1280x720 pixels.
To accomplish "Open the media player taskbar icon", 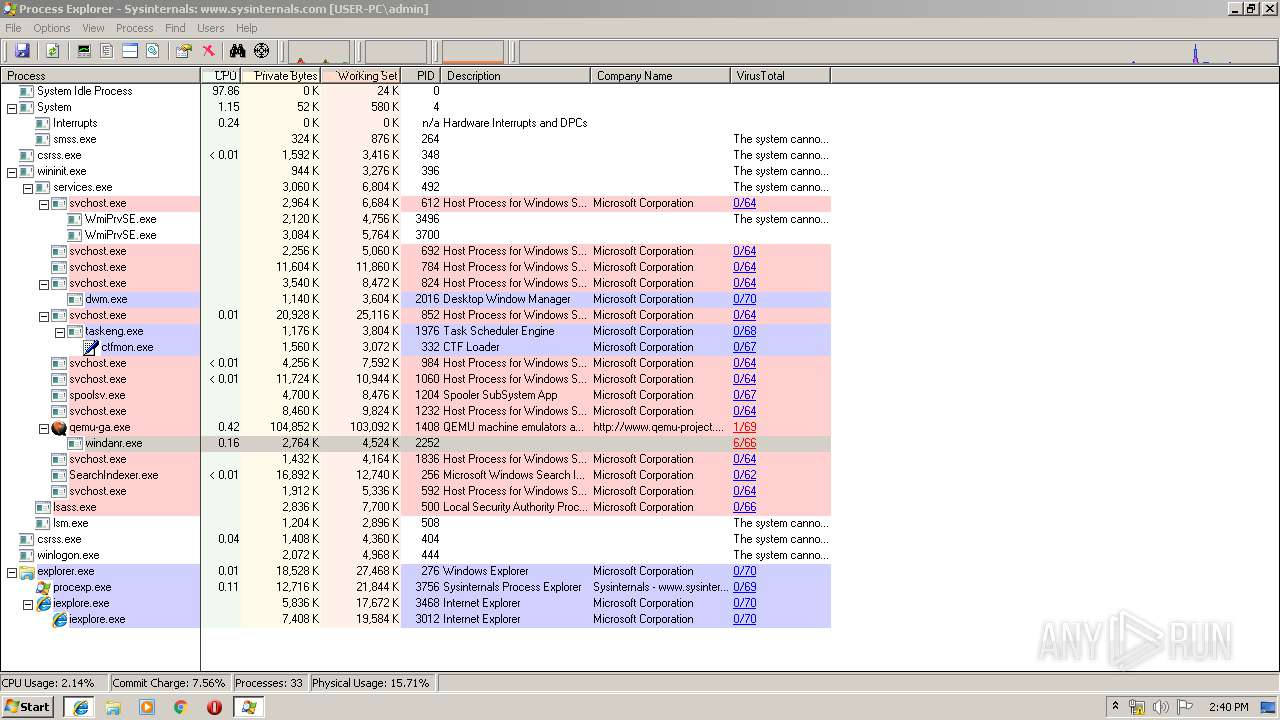I will point(147,707).
